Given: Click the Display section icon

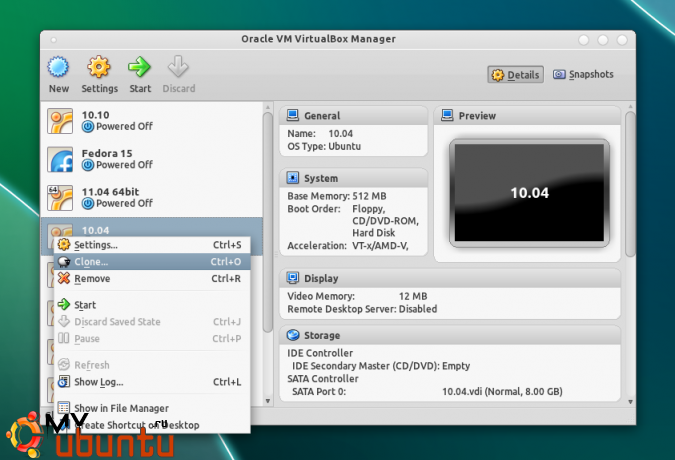Looking at the screenshot, I should [x=293, y=278].
